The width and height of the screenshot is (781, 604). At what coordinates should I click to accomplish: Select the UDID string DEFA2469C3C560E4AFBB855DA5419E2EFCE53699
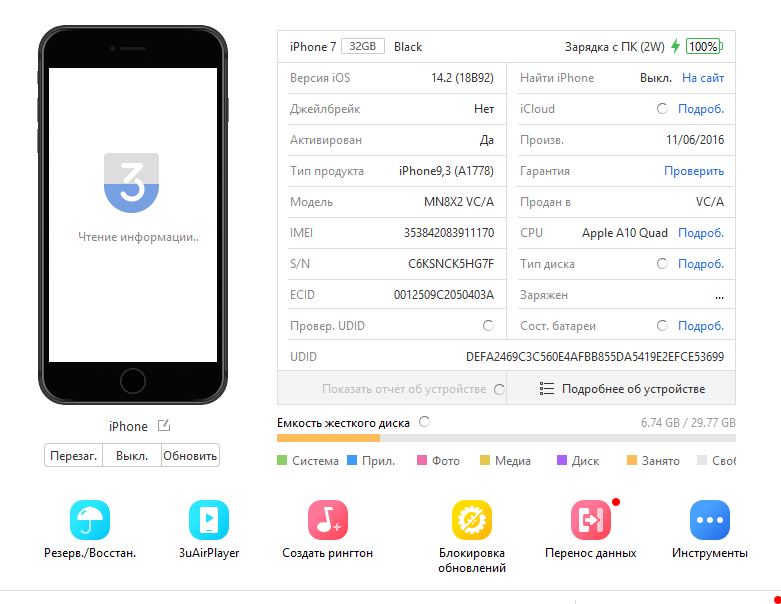pyautogui.click(x=595, y=357)
